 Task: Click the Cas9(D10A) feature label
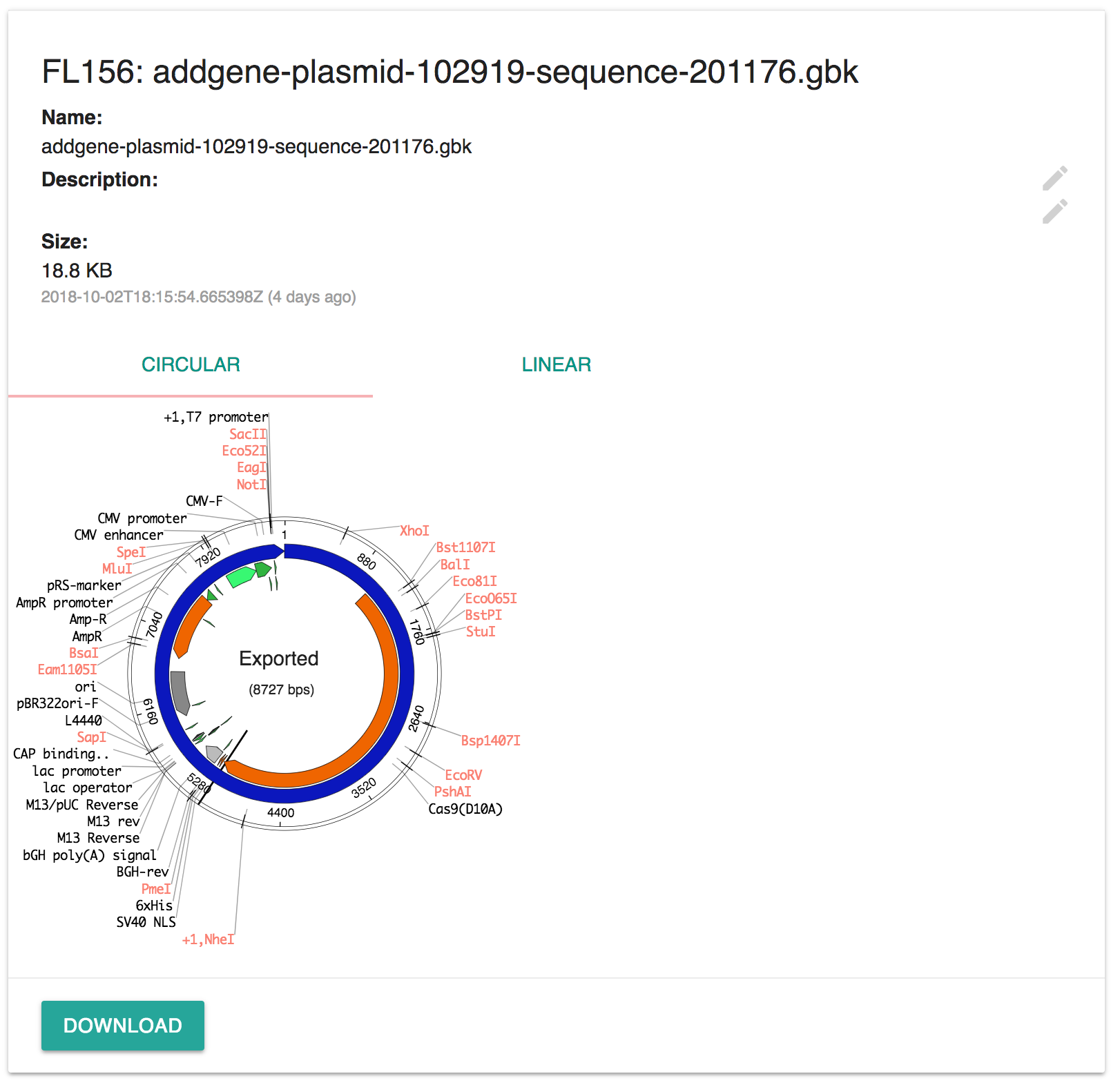pos(465,809)
